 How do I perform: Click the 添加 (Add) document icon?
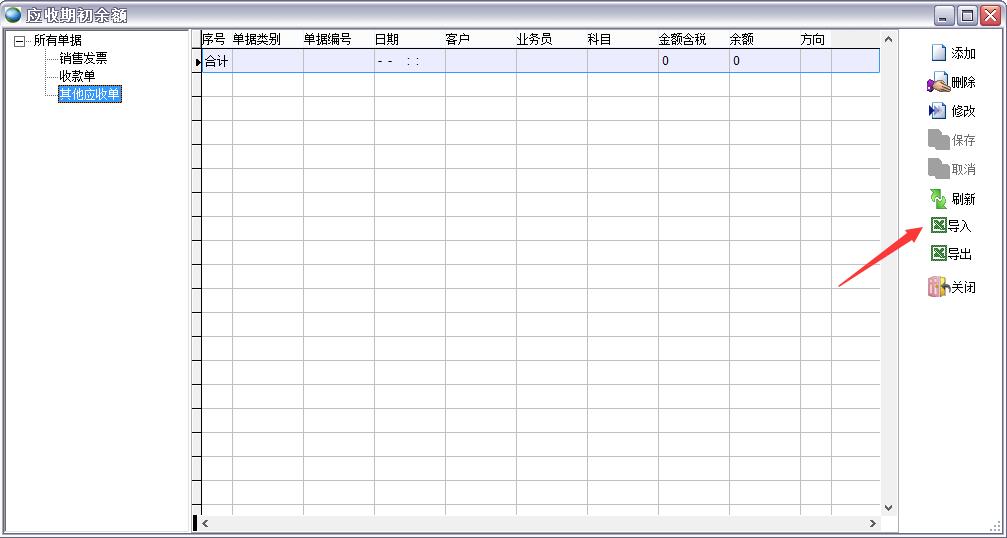click(x=938, y=53)
